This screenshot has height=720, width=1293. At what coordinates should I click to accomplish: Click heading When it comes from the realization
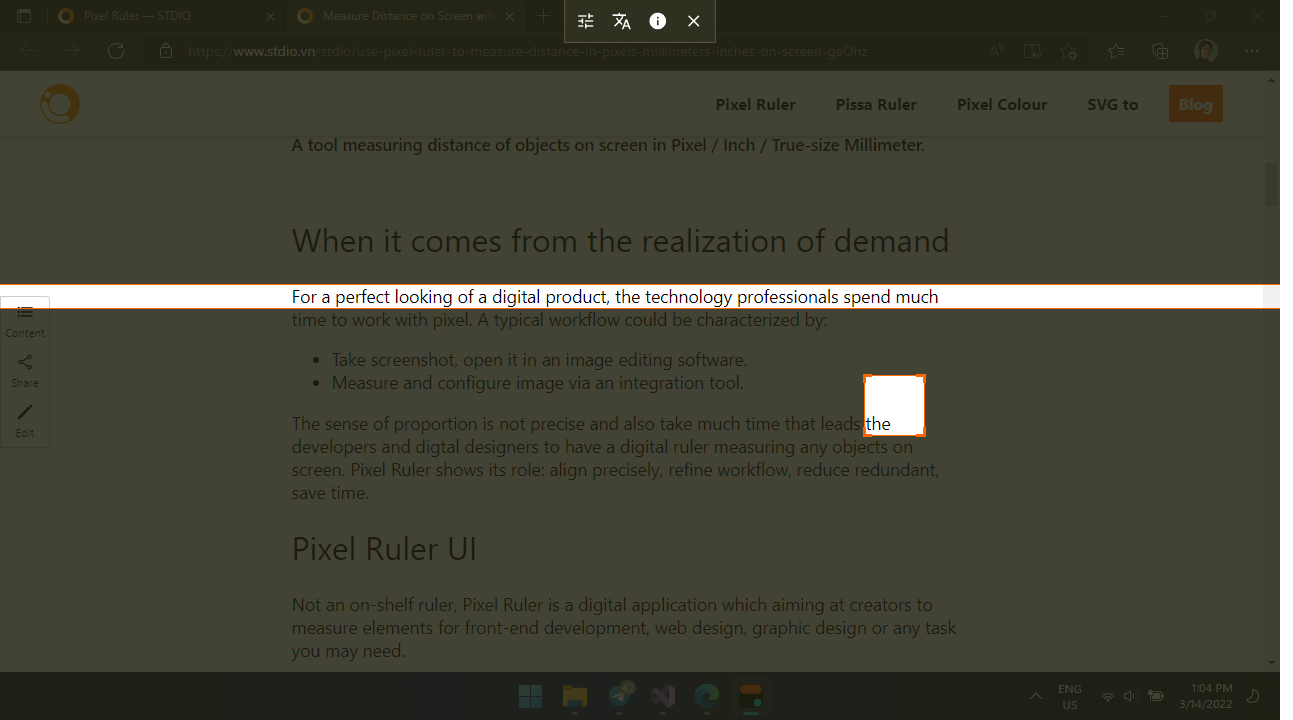620,241
